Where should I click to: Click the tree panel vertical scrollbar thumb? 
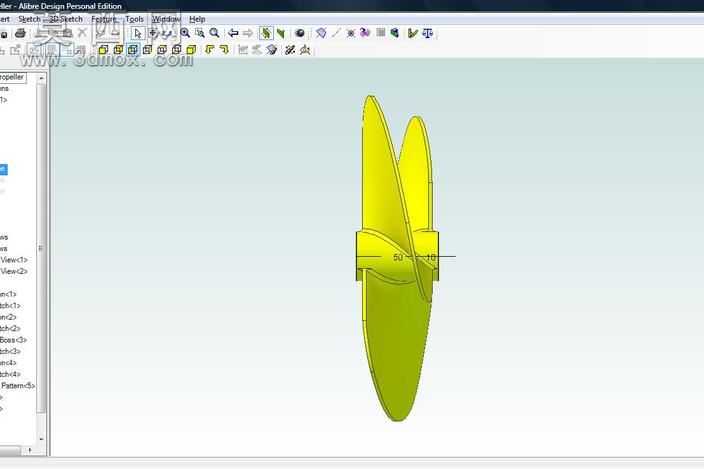point(41,249)
